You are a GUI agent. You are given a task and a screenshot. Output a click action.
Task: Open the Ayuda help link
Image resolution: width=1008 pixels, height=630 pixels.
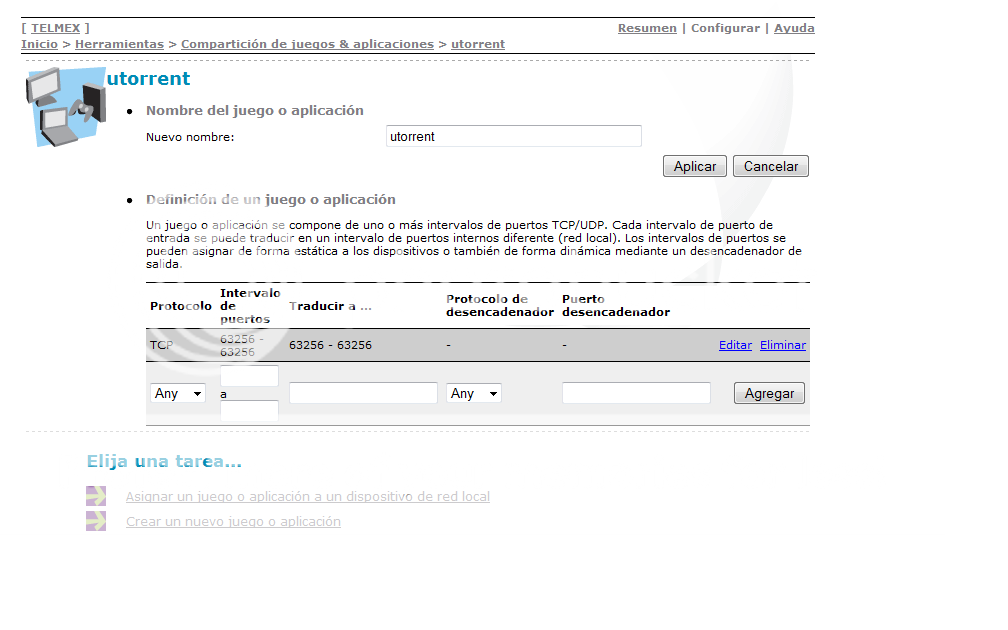794,28
